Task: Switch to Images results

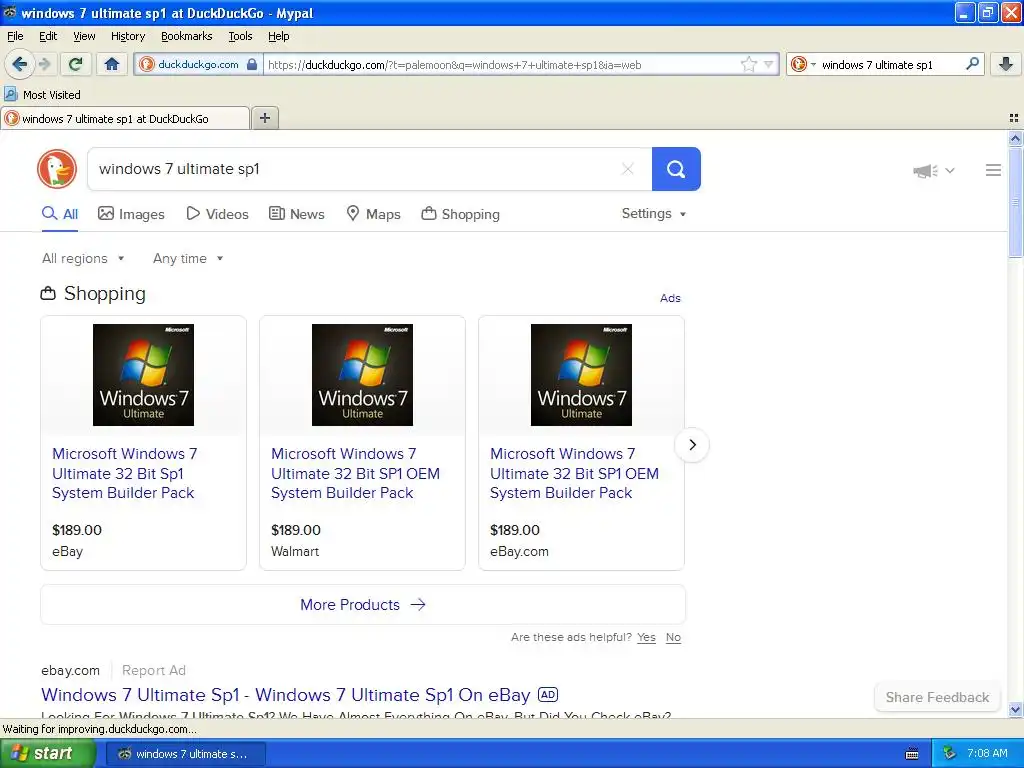Action: coord(131,214)
